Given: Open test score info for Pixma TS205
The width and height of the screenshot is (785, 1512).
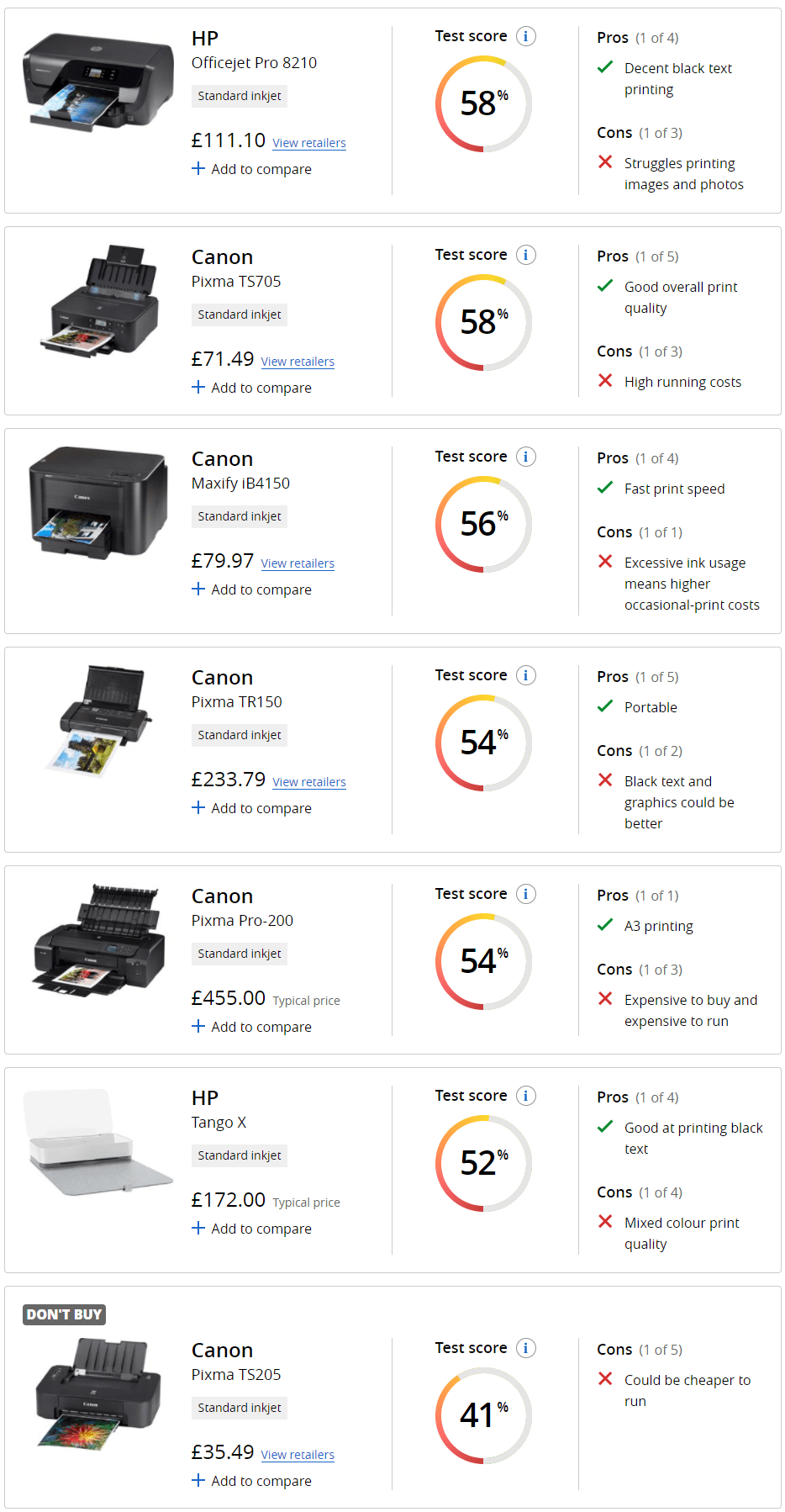Looking at the screenshot, I should (526, 1348).
